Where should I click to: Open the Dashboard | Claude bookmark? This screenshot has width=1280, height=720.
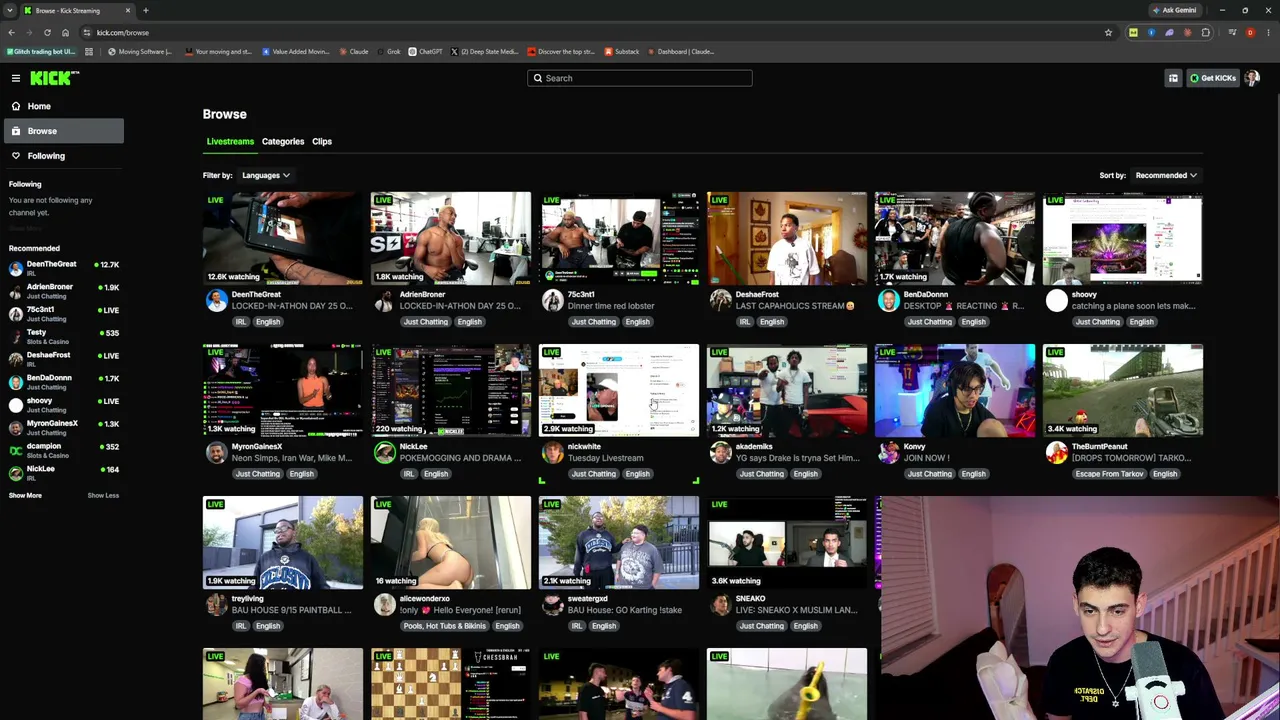[x=679, y=52]
